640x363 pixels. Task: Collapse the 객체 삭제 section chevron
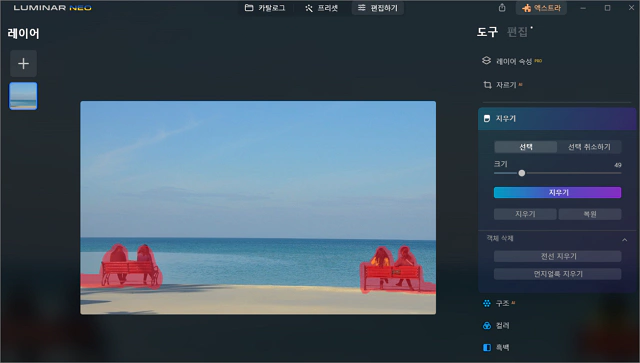pos(624,240)
